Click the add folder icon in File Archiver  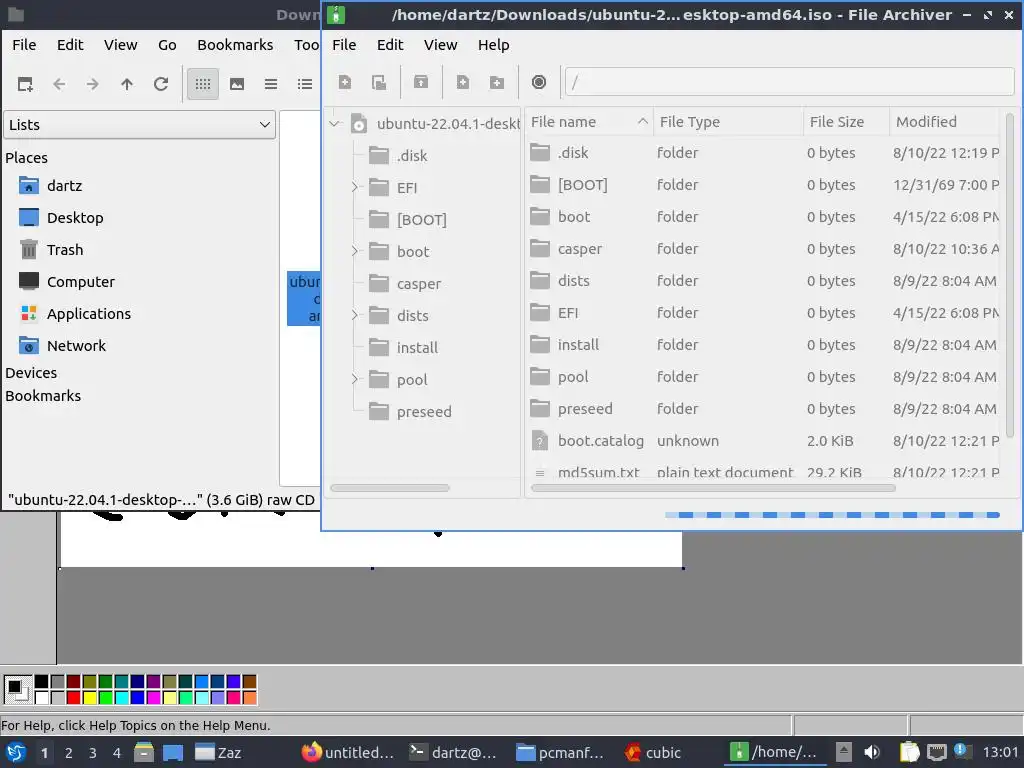(497, 82)
